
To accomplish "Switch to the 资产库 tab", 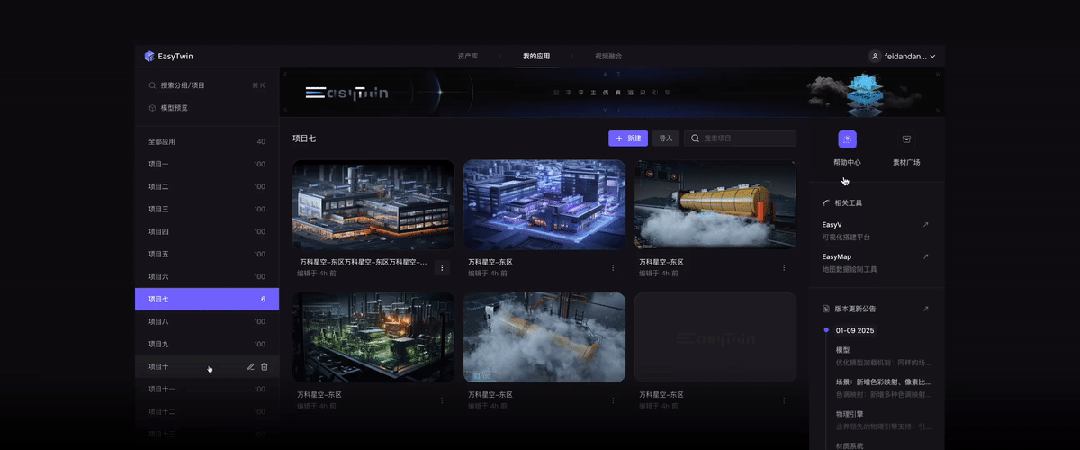I will (x=467, y=56).
